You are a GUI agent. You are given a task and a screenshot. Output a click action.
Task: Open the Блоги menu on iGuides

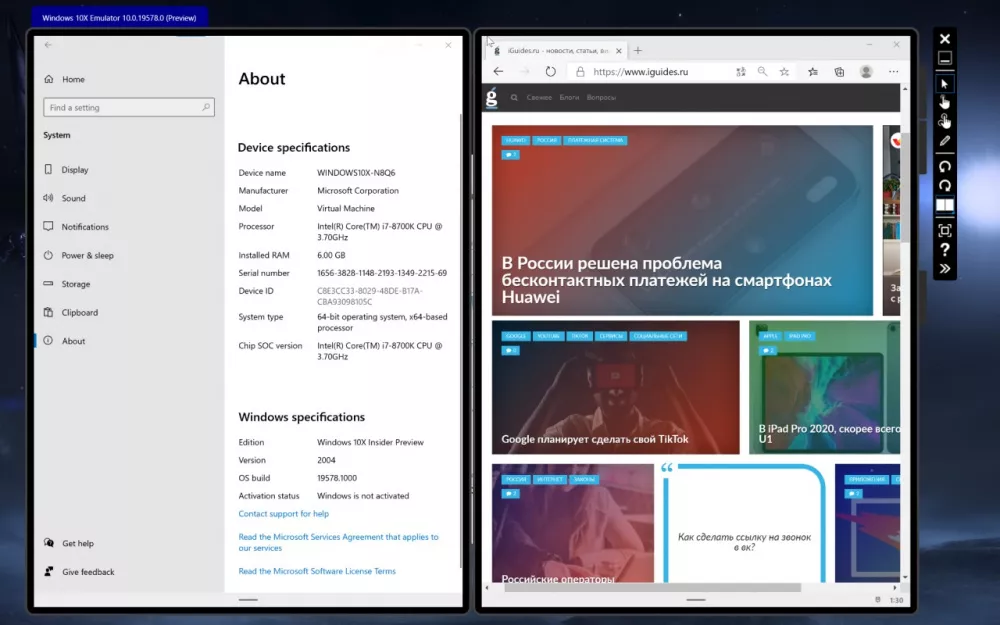pos(569,98)
